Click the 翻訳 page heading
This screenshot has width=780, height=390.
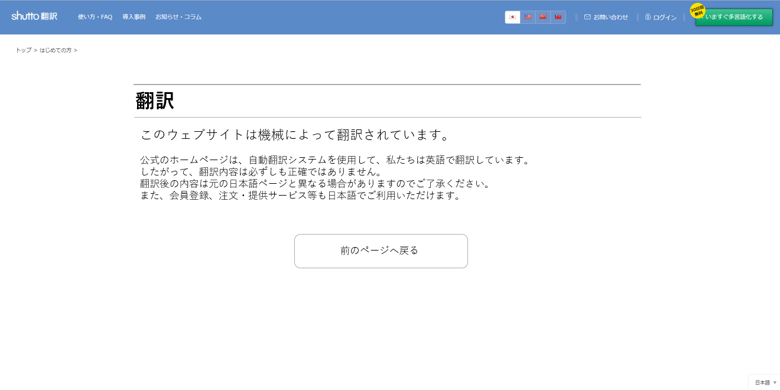pyautogui.click(x=155, y=101)
